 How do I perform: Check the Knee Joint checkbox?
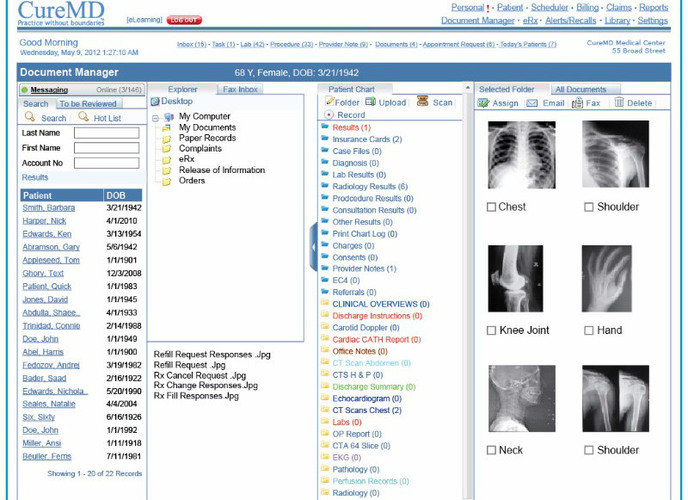click(x=491, y=330)
